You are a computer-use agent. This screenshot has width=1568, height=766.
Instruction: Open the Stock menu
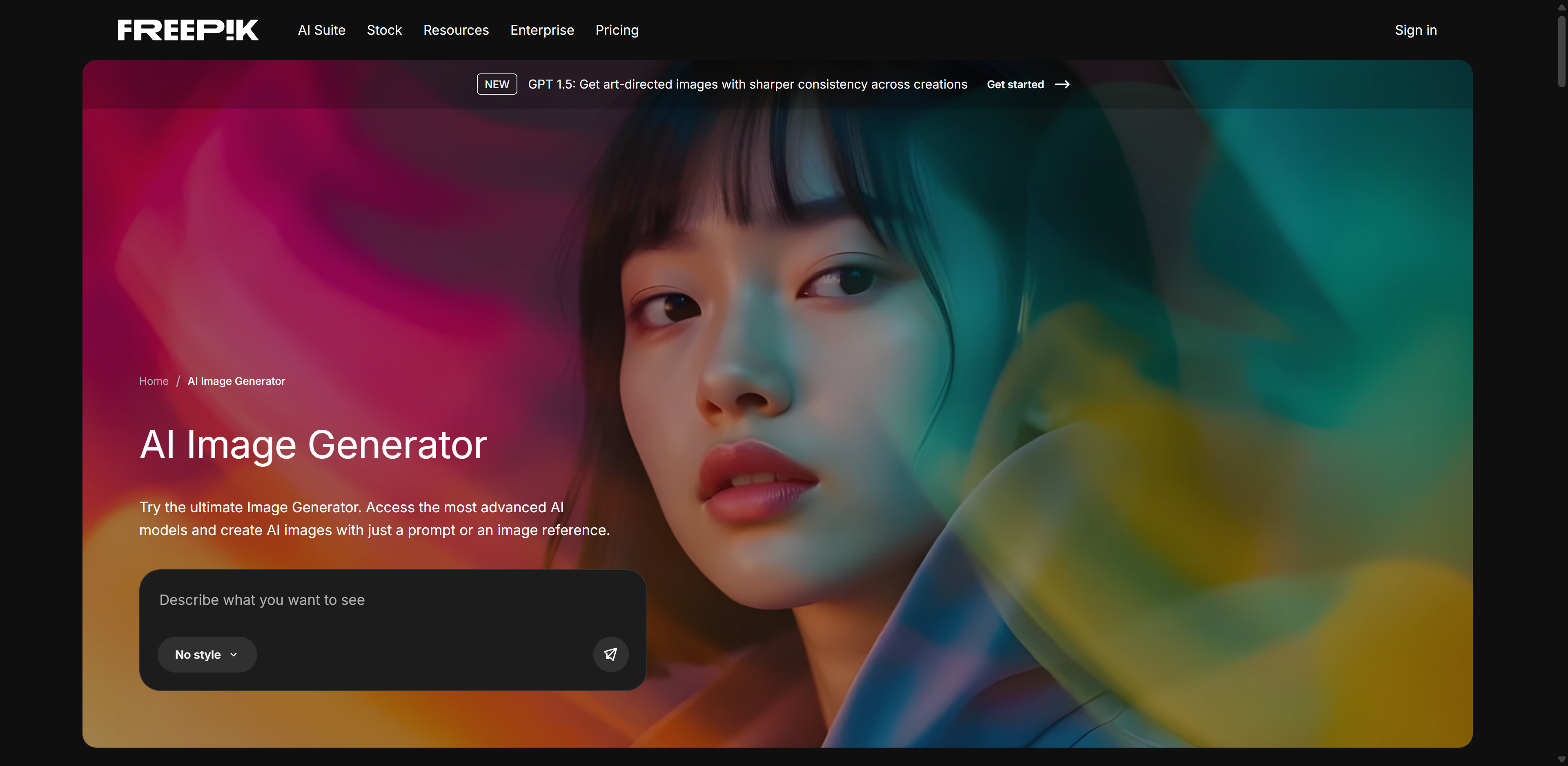coord(384,30)
